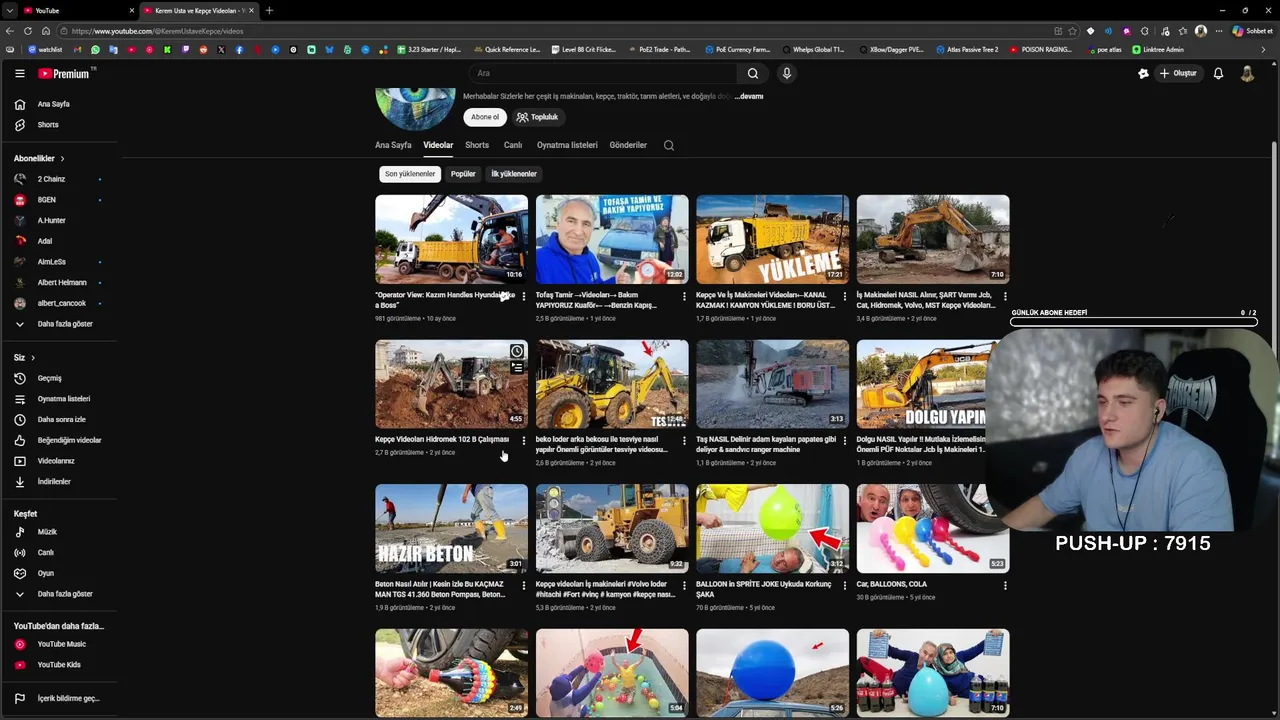This screenshot has width=1280, height=720.
Task: Click the channel search magnifier icon
Action: click(669, 145)
